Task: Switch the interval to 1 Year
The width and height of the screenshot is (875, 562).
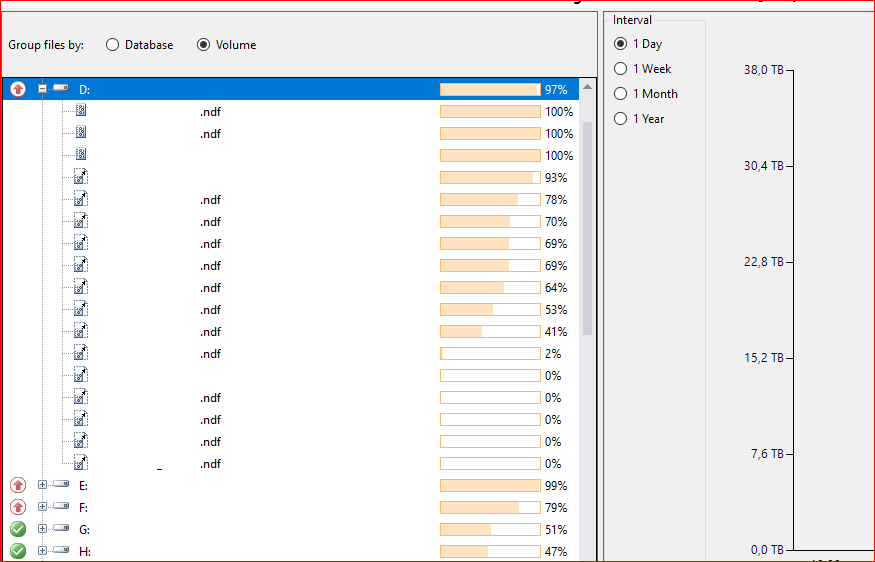Action: 621,119
